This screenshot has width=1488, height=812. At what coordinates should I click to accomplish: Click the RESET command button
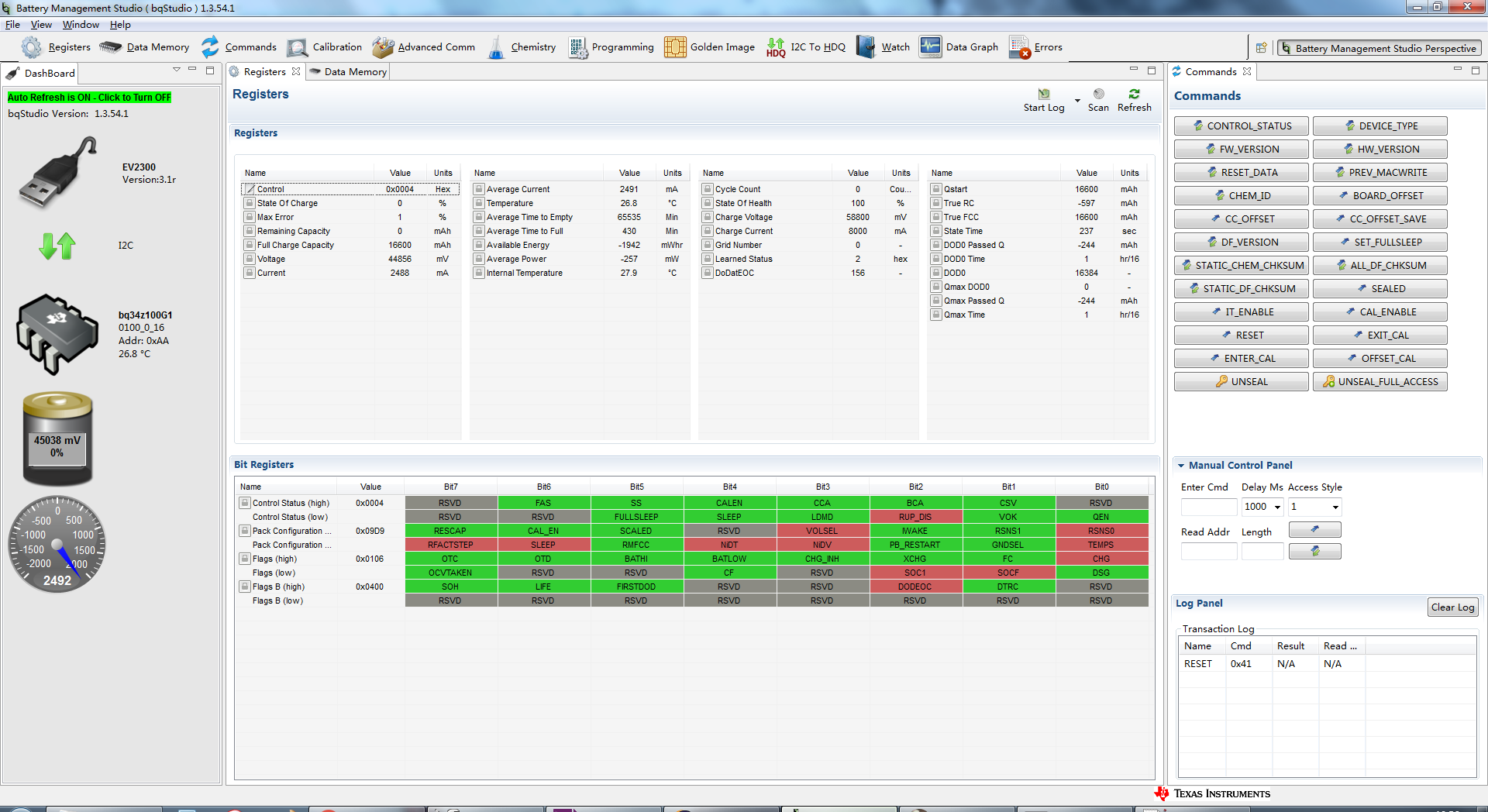[x=1241, y=335]
